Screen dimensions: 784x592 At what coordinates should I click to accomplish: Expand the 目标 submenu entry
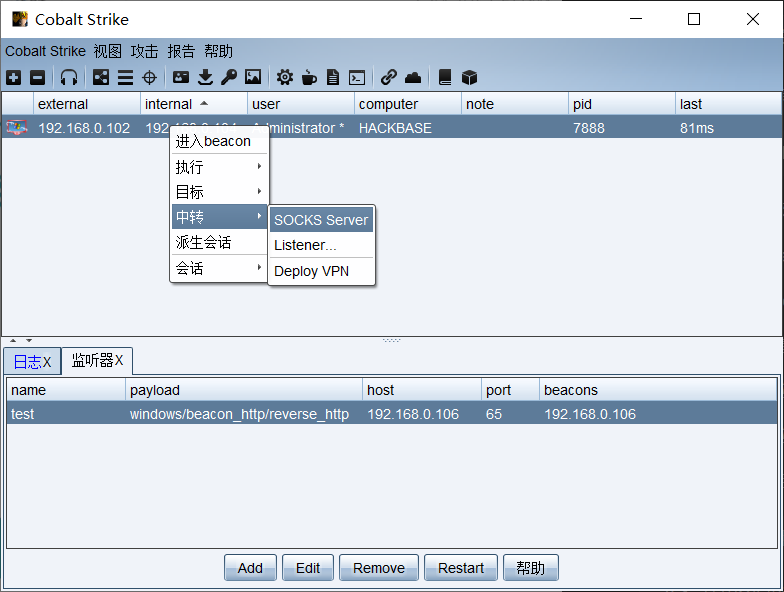[x=219, y=192]
